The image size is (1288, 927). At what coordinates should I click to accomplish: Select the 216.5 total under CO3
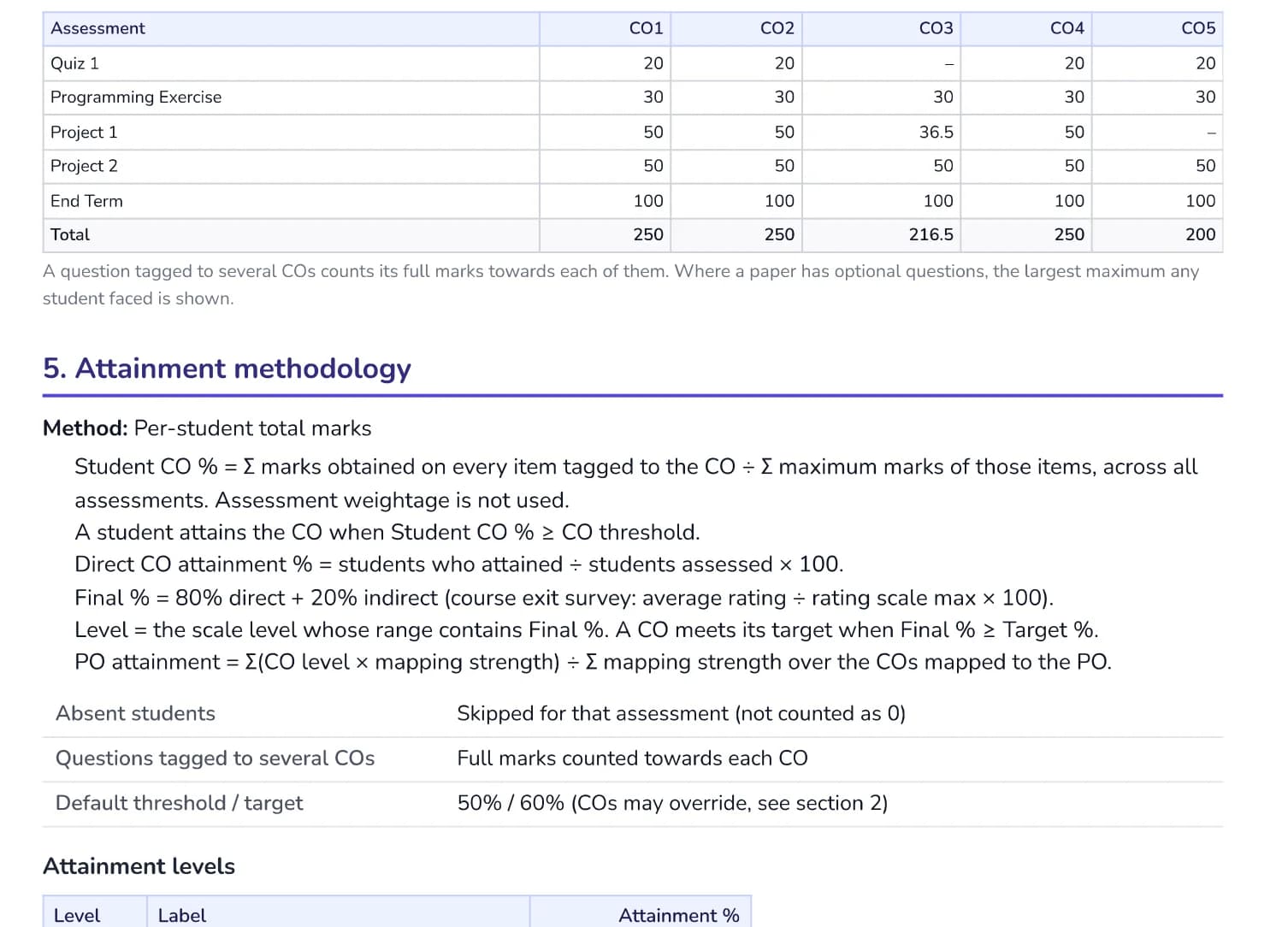[931, 234]
